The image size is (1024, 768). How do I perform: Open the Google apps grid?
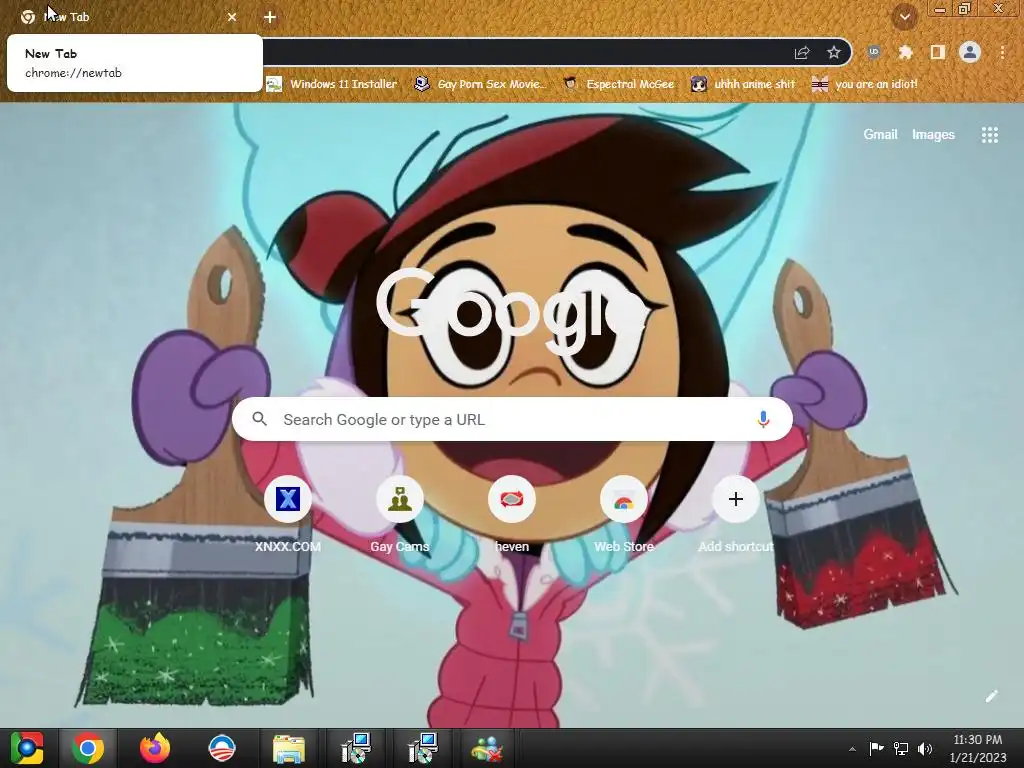[989, 135]
